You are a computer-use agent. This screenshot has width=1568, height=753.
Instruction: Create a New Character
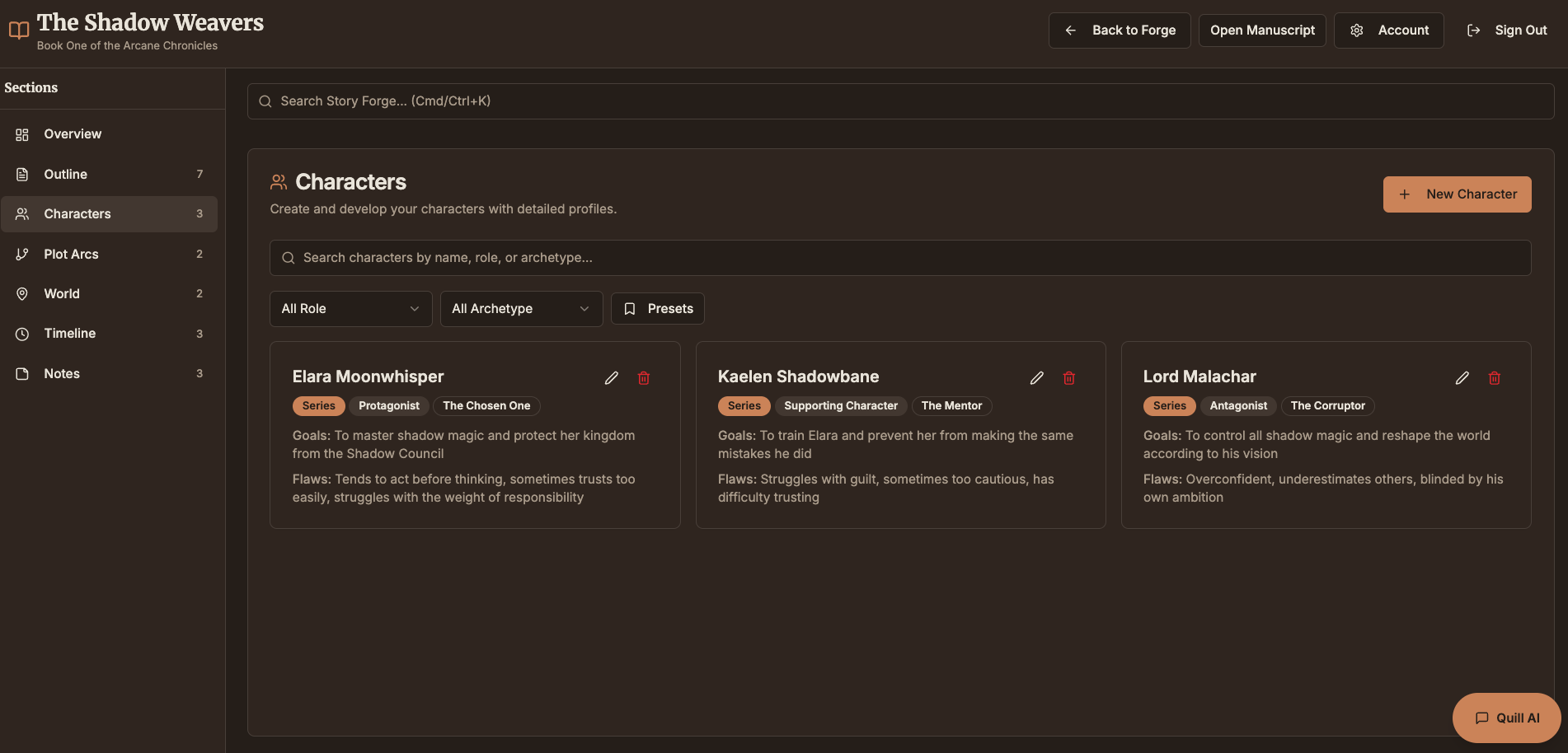click(x=1458, y=194)
